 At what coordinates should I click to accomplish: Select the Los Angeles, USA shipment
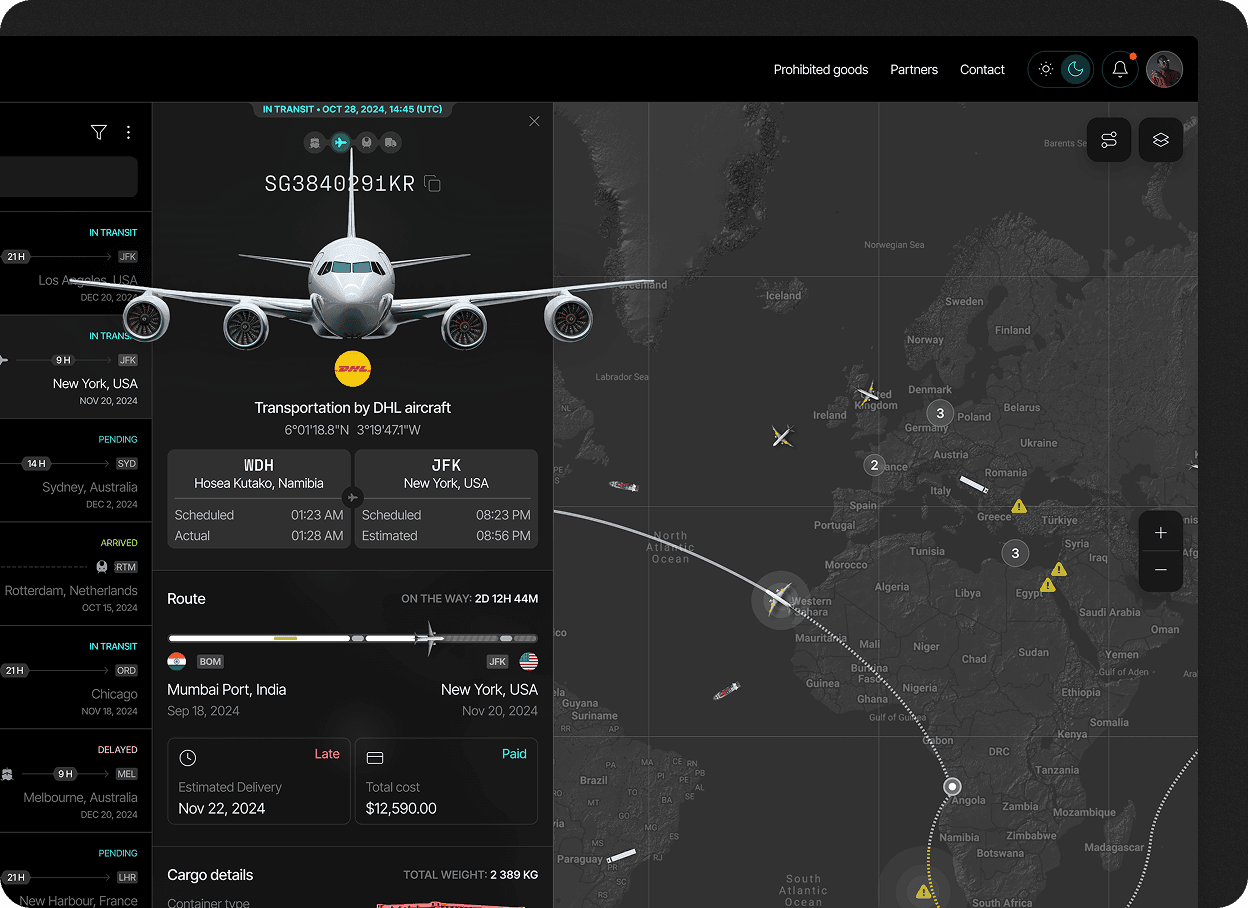(x=76, y=264)
